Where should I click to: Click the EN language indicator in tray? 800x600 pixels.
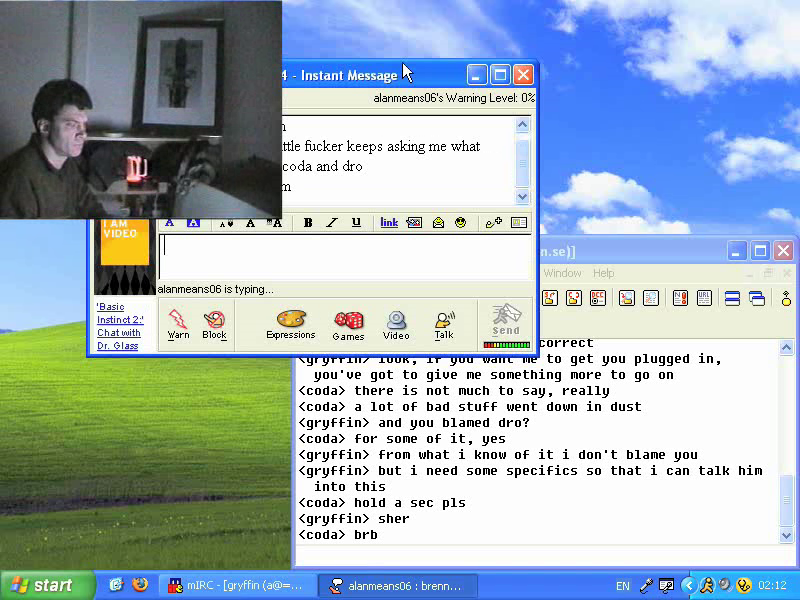(622, 586)
